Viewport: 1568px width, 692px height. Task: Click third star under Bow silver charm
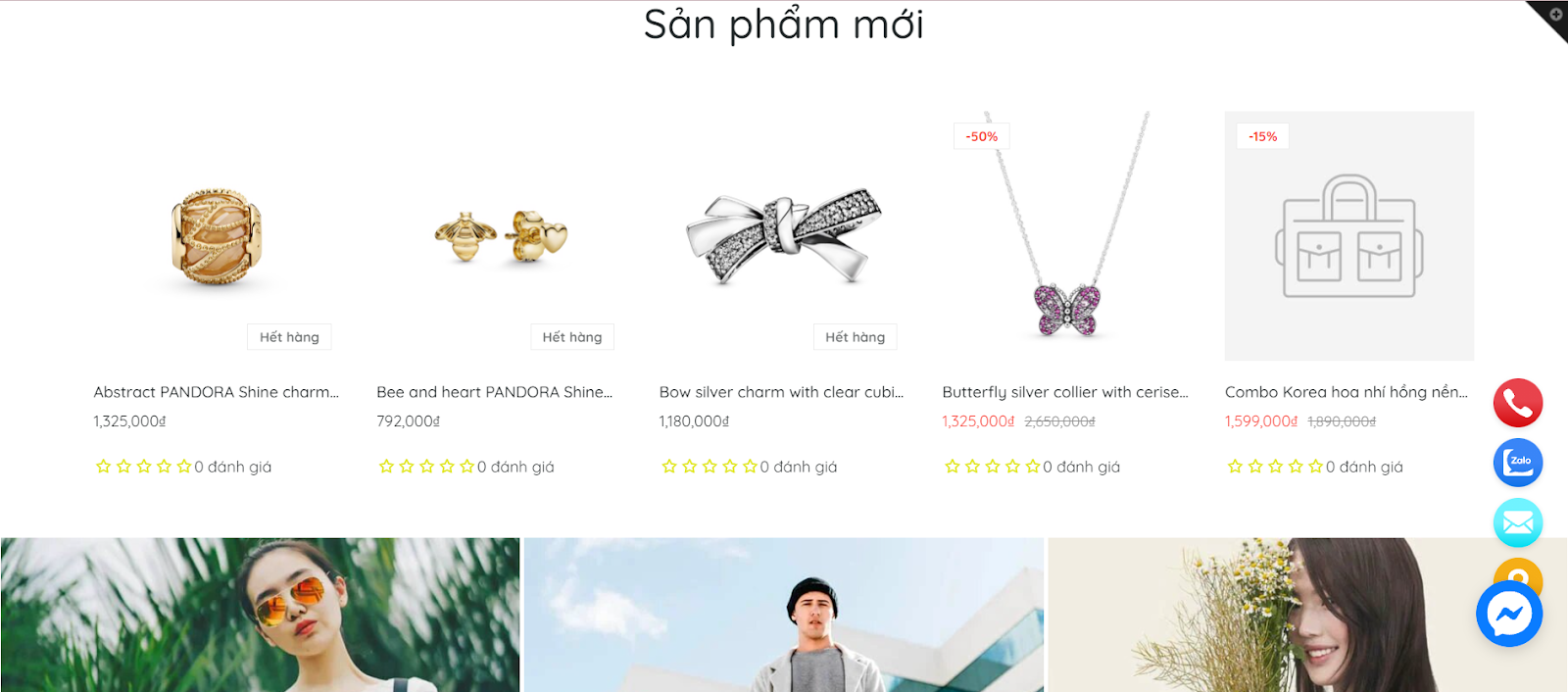[710, 467]
